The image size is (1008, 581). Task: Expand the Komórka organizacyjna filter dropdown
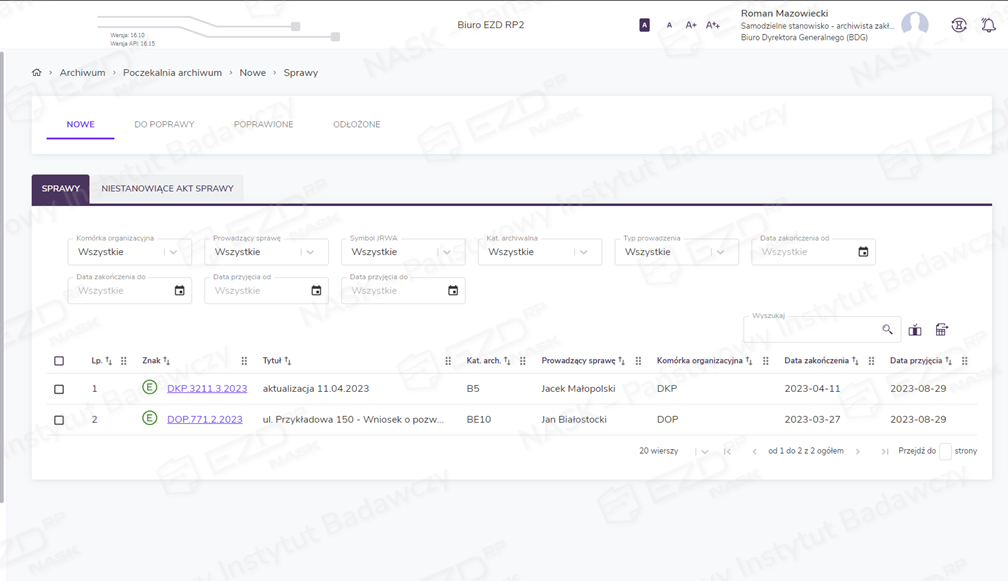(x=174, y=252)
